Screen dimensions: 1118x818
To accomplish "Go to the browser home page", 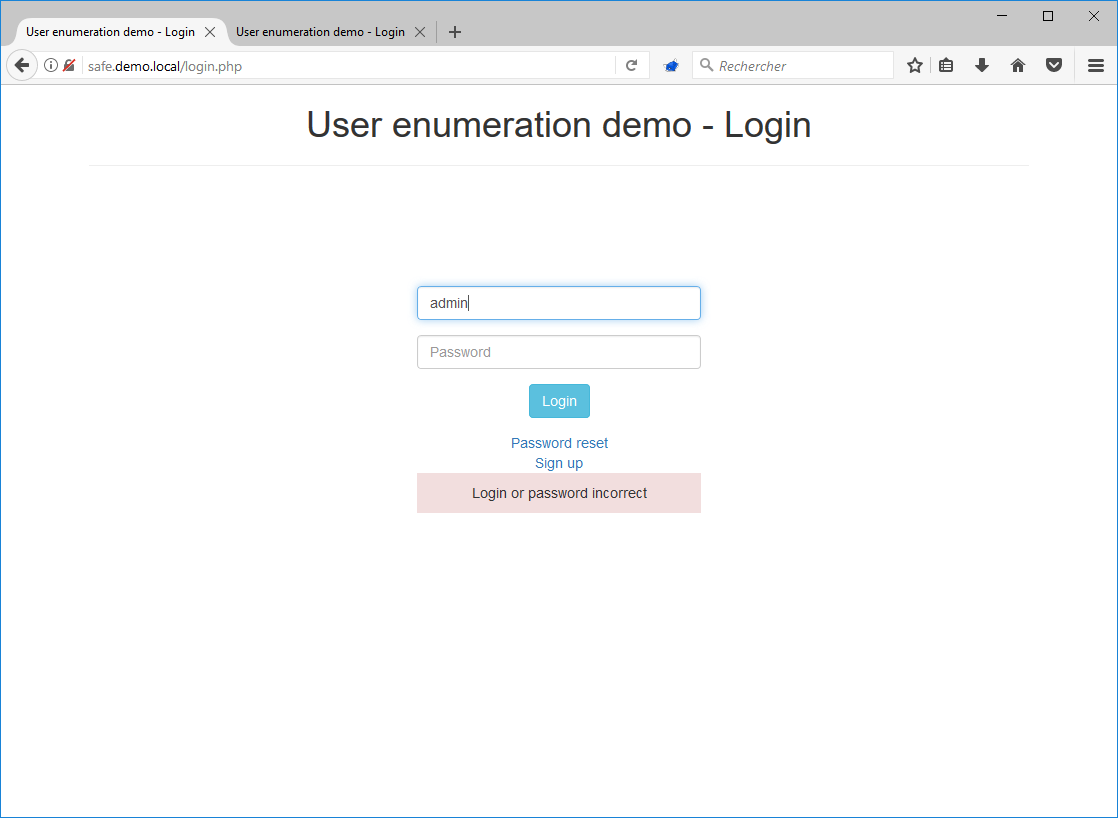I will click(1018, 64).
